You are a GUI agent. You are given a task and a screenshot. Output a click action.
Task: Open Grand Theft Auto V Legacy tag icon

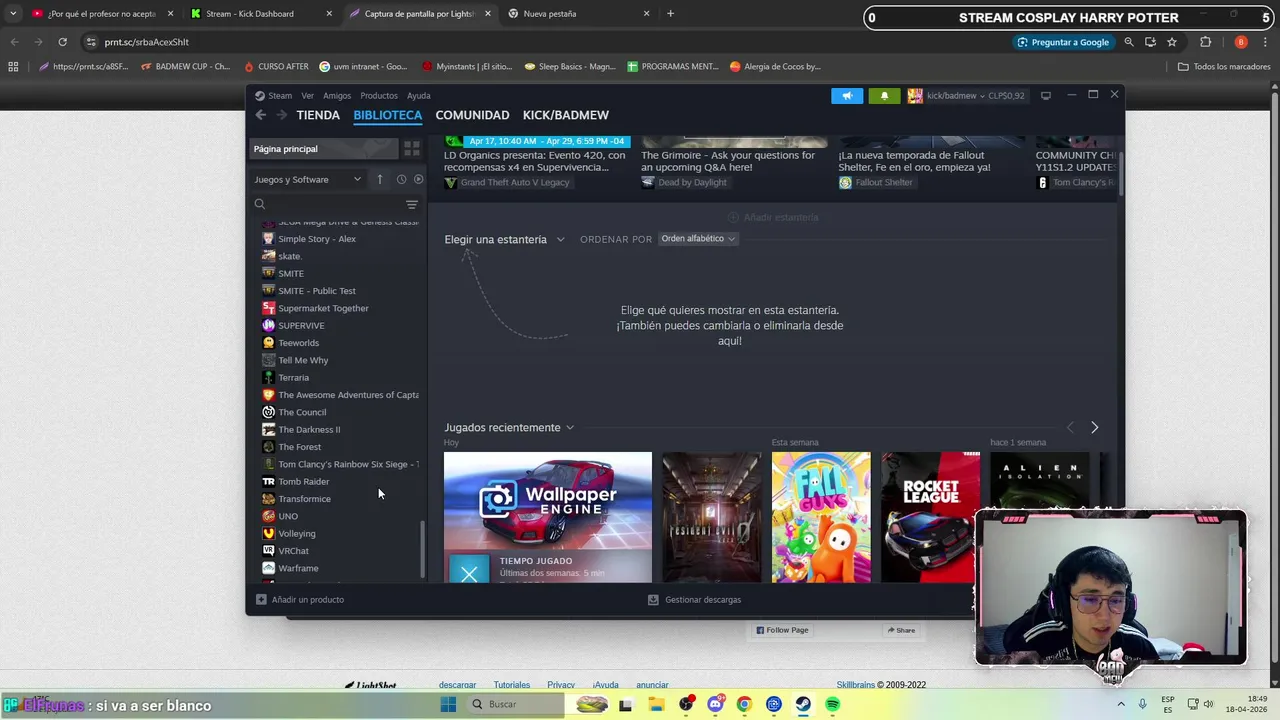pyautogui.click(x=451, y=183)
